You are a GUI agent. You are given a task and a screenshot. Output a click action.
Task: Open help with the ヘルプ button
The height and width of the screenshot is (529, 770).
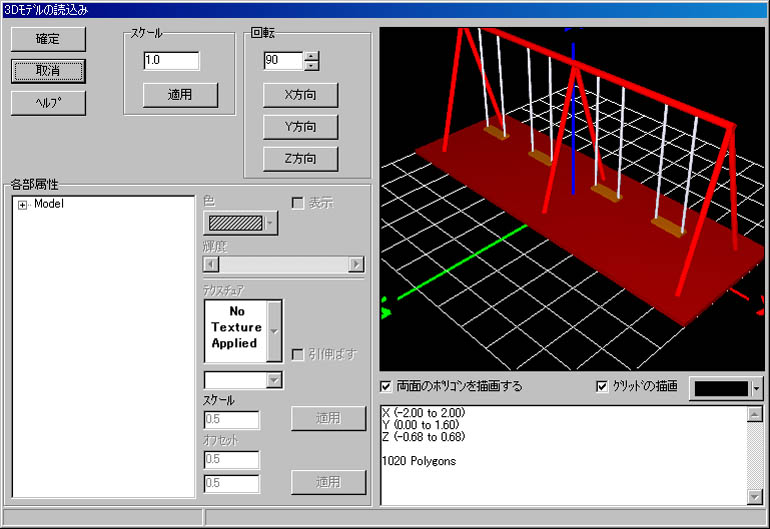tap(48, 103)
